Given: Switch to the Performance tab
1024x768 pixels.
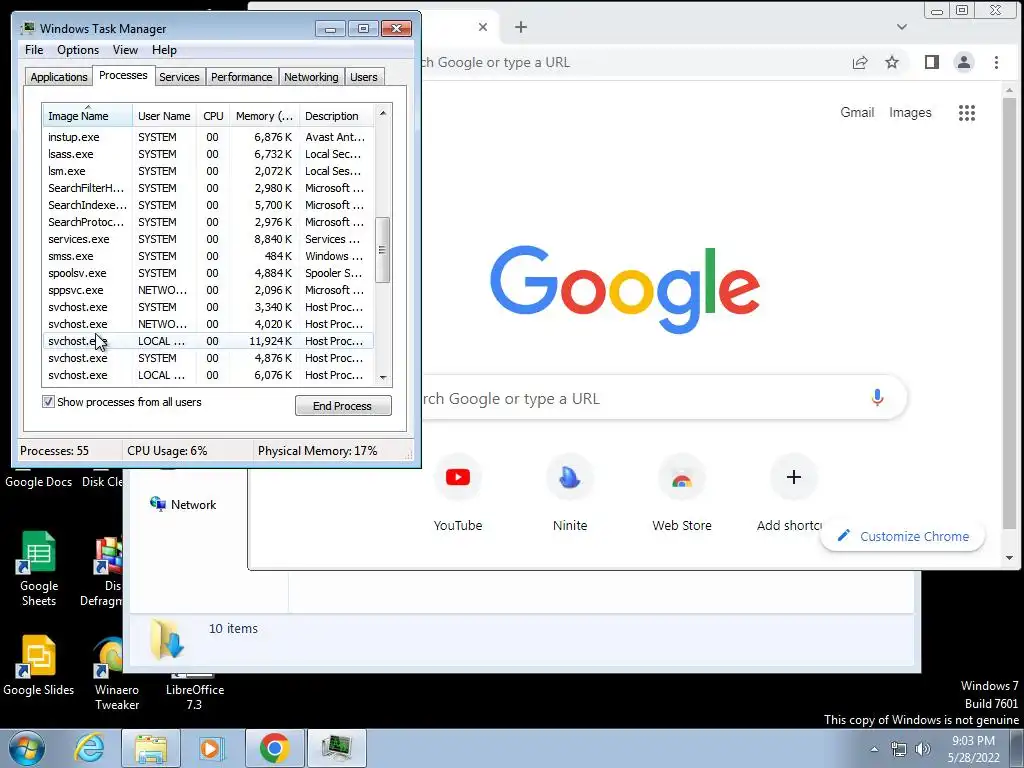Looking at the screenshot, I should point(242,77).
